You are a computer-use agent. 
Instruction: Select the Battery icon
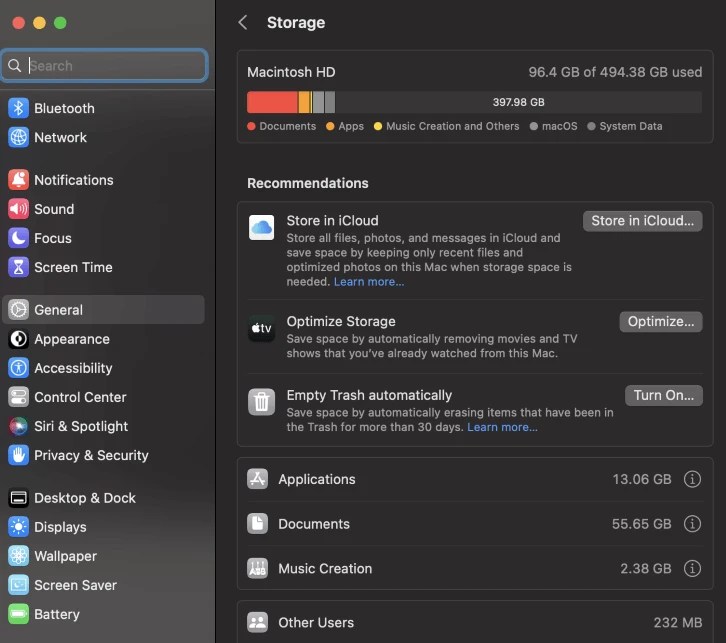point(19,614)
